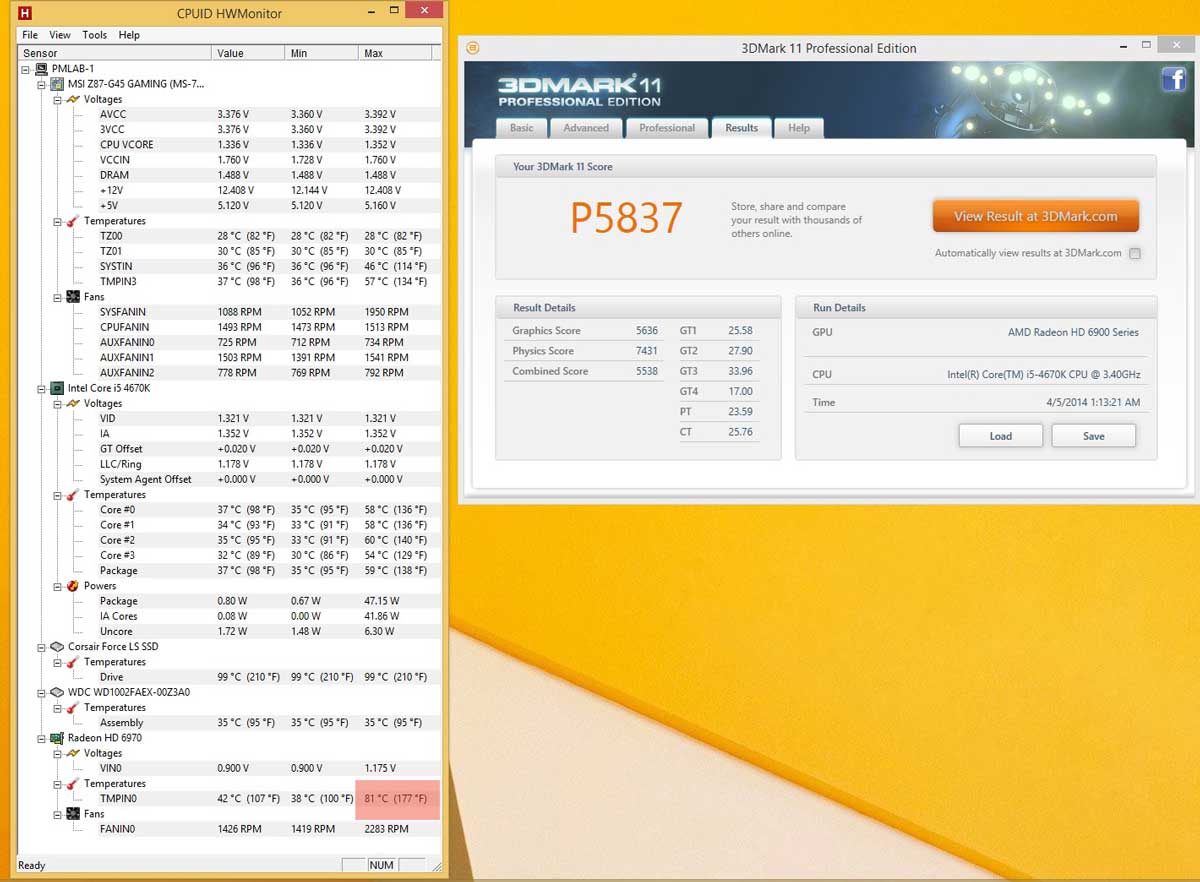
Task: Click the HWMonitor red H app icon
Action: [25, 14]
